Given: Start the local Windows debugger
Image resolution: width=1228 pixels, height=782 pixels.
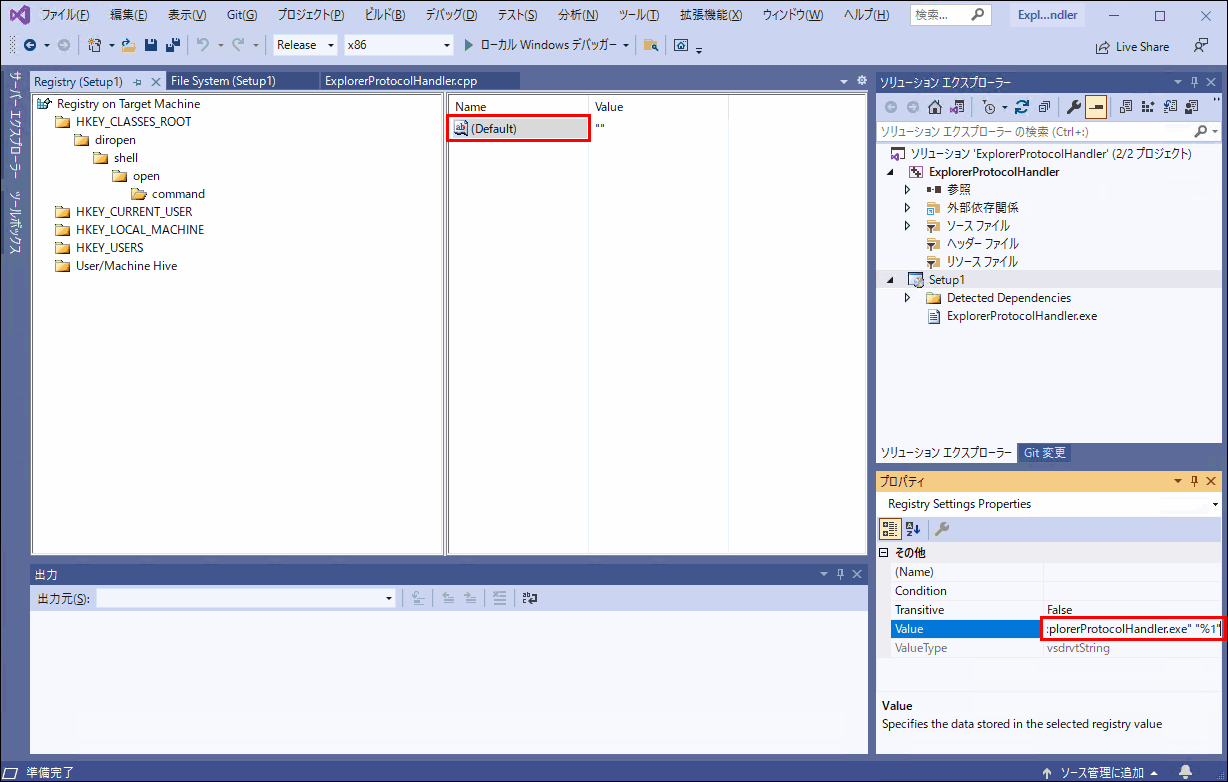Looking at the screenshot, I should coord(547,45).
